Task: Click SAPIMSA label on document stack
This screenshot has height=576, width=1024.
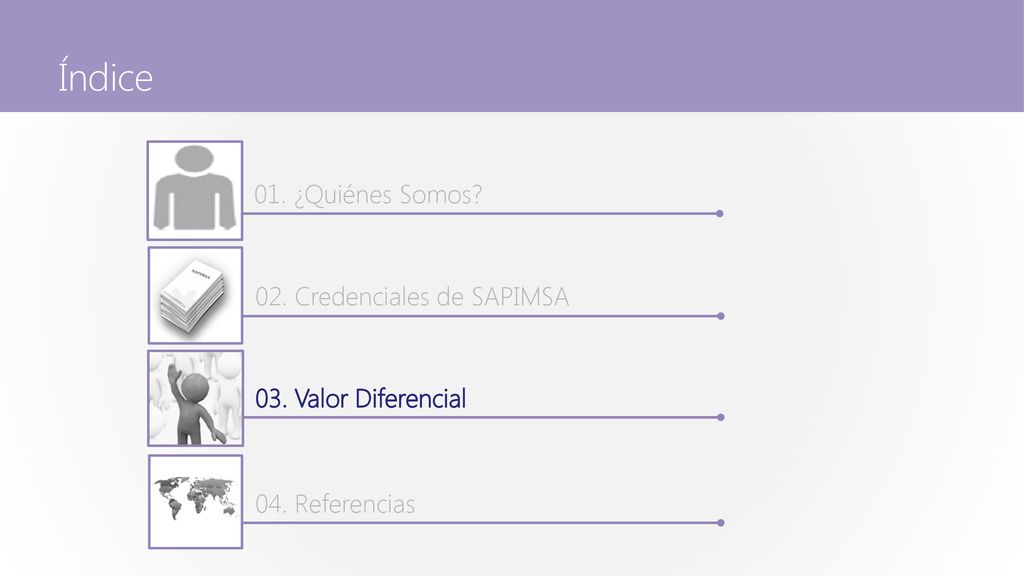Action: [200, 272]
